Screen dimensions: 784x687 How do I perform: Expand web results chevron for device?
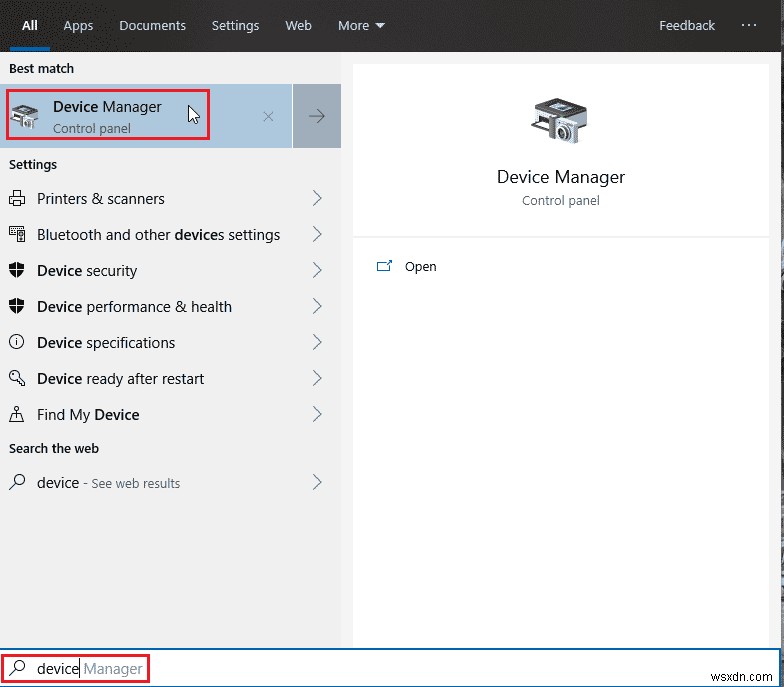(x=317, y=482)
